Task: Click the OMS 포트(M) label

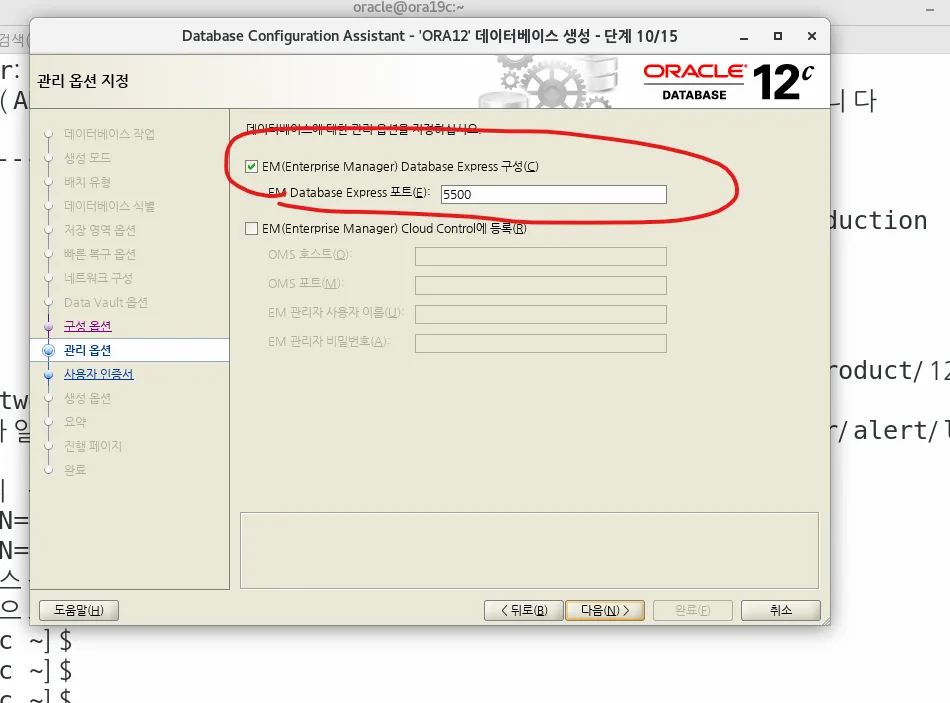Action: point(306,284)
